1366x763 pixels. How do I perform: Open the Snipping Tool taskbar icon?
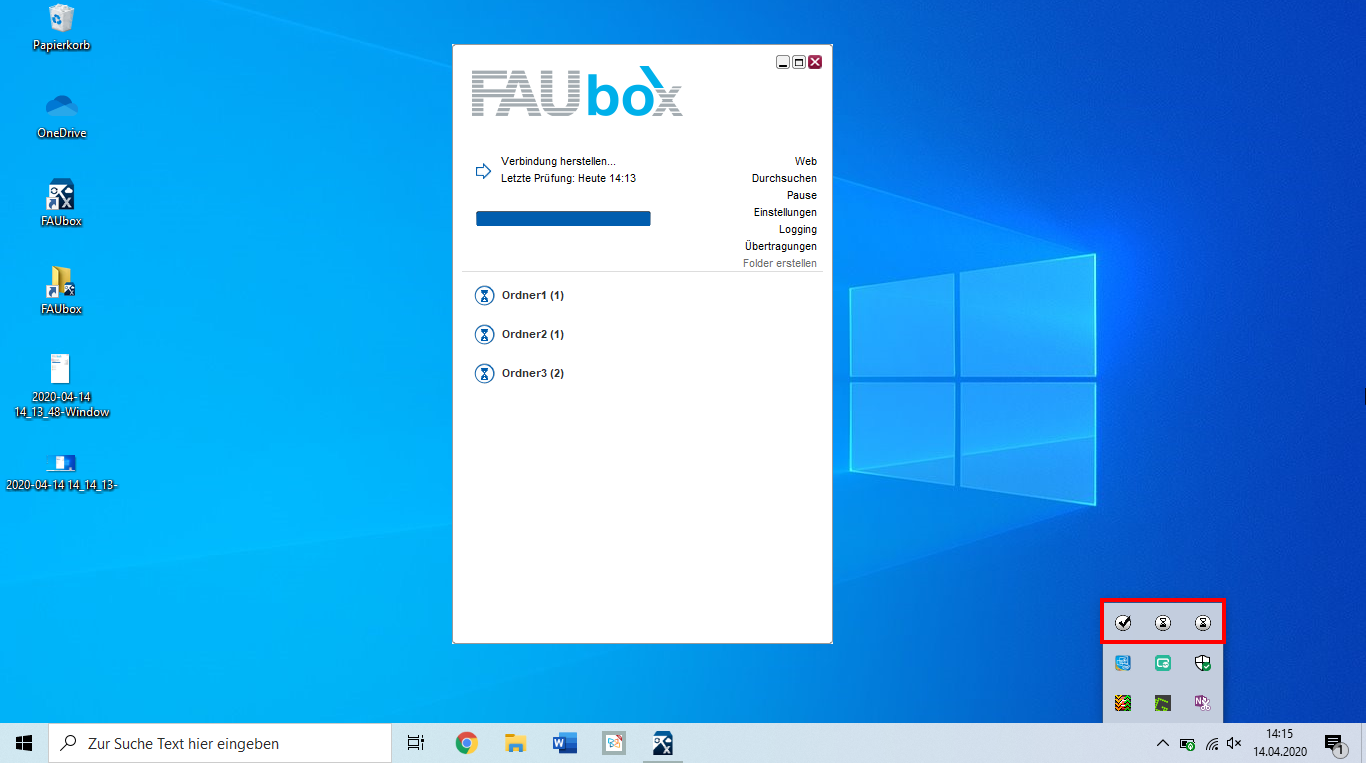613,743
